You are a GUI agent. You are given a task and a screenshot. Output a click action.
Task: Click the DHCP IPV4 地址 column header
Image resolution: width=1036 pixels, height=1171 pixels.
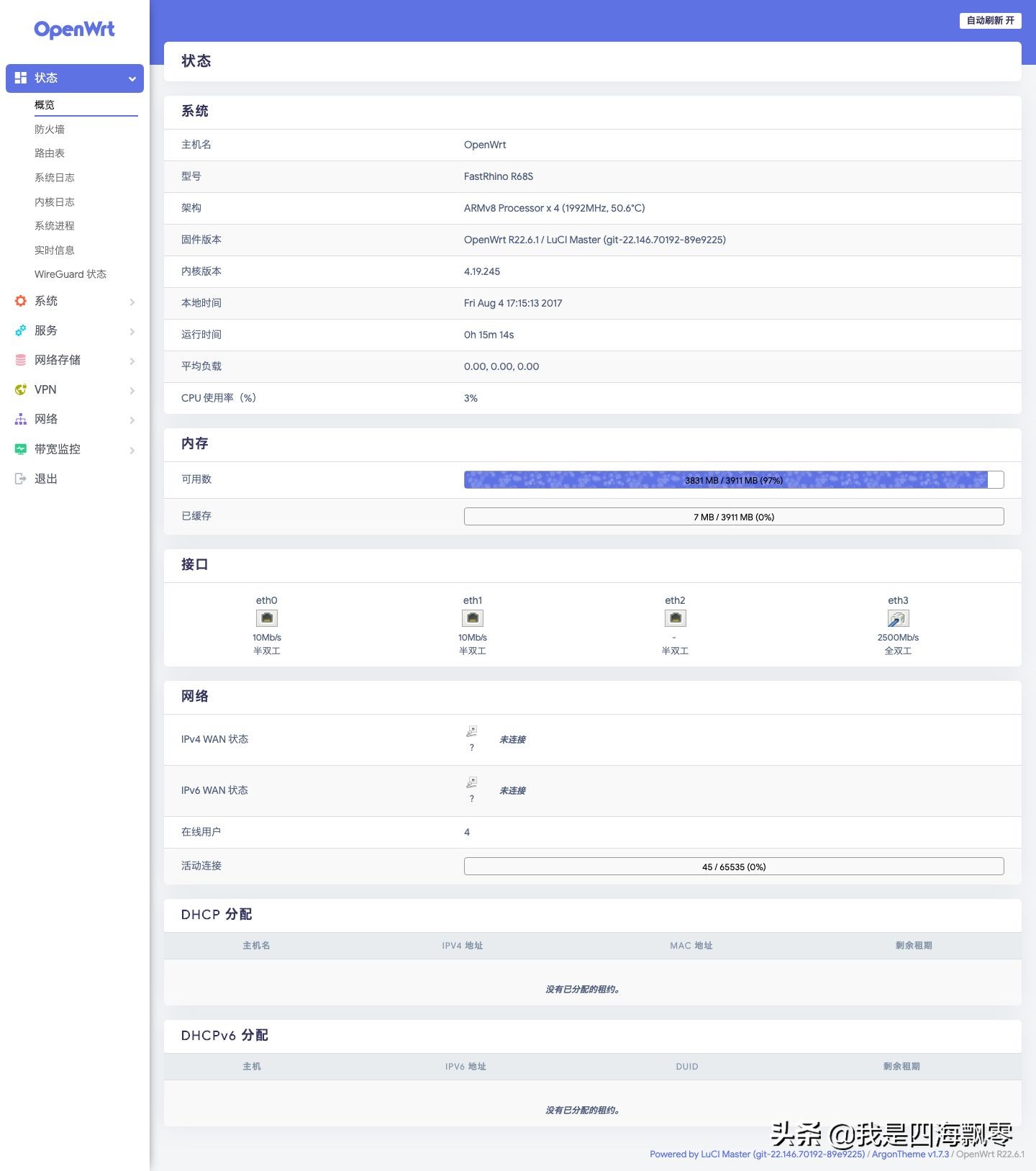(x=463, y=946)
